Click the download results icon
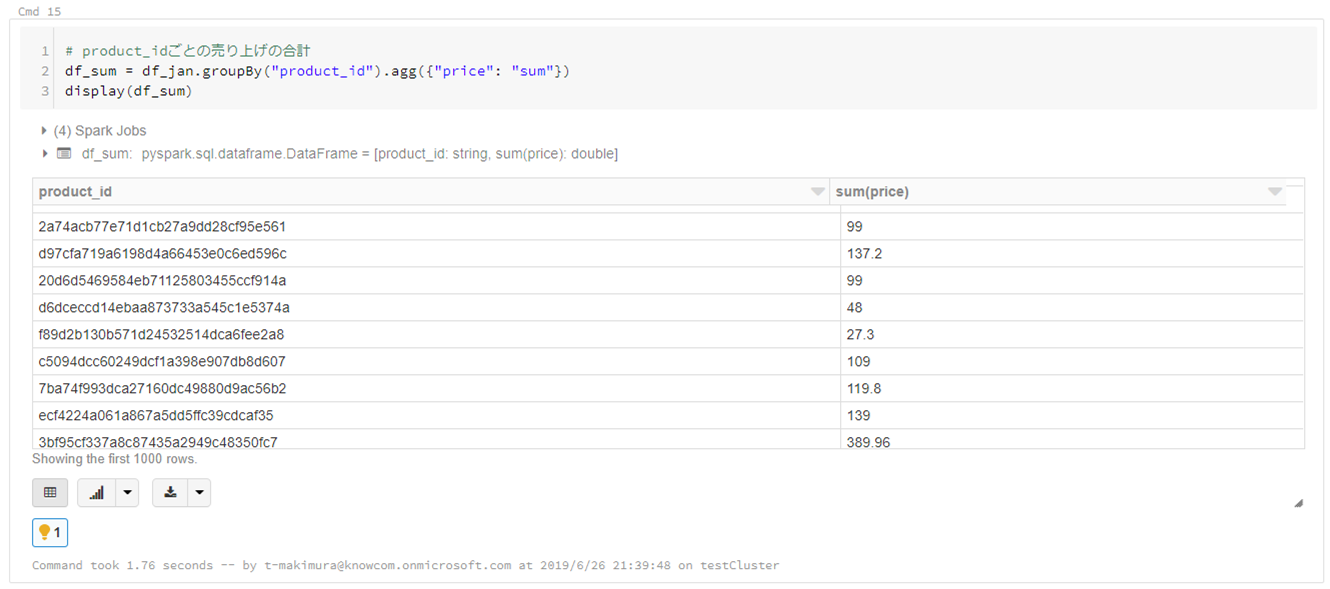Image resolution: width=1330 pixels, height=589 pixels. [170, 492]
